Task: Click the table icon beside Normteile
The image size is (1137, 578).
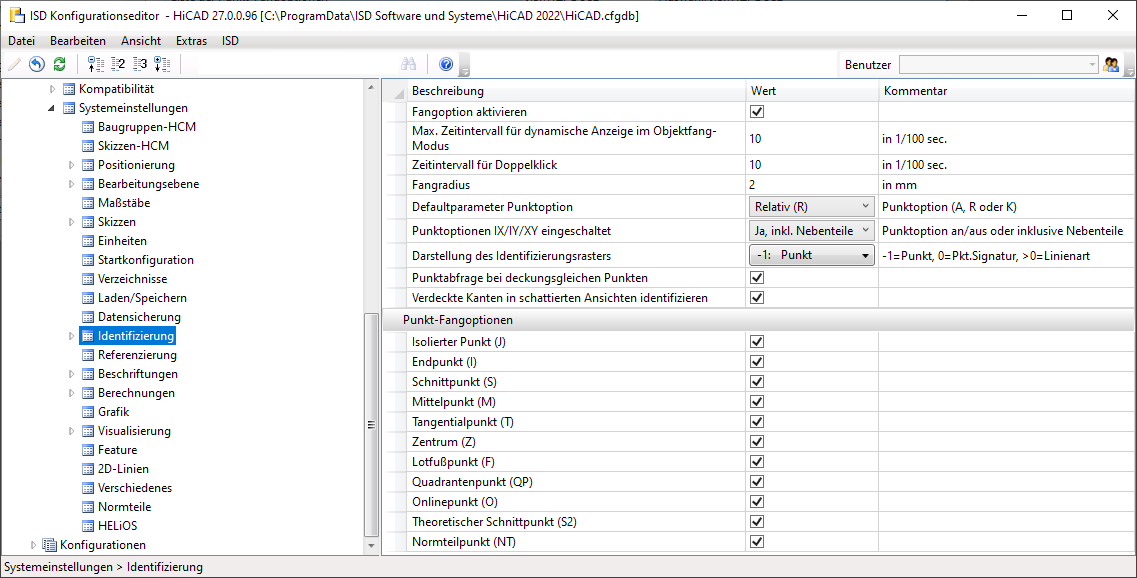Action: tap(88, 507)
